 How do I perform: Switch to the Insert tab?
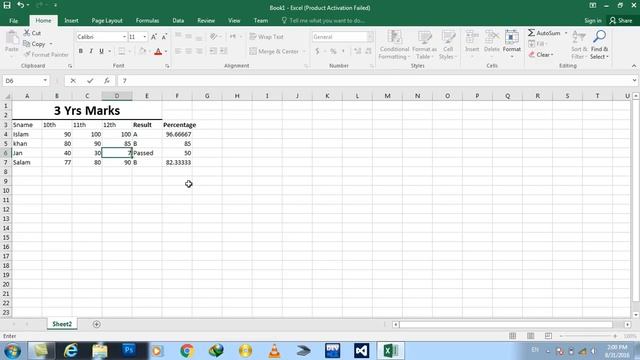pos(71,20)
